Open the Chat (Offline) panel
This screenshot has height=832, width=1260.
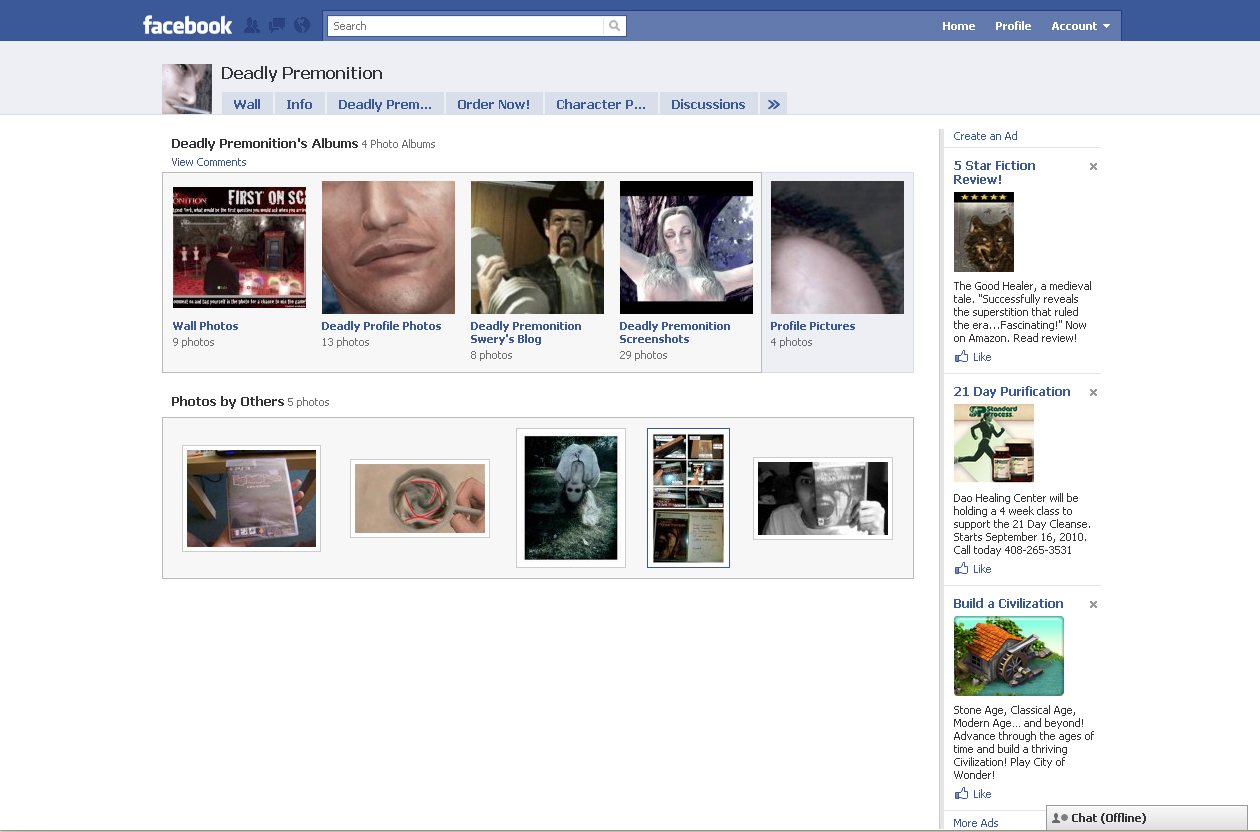pyautogui.click(x=1146, y=818)
